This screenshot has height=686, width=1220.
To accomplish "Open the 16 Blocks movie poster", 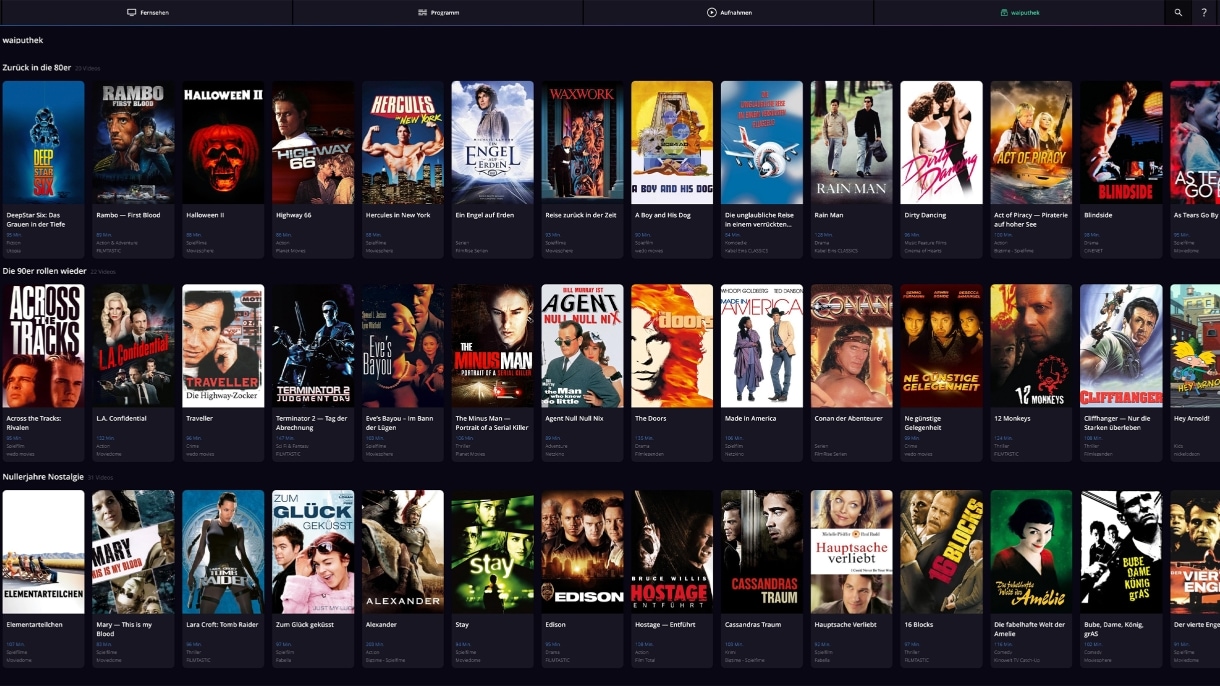I will pos(942,551).
